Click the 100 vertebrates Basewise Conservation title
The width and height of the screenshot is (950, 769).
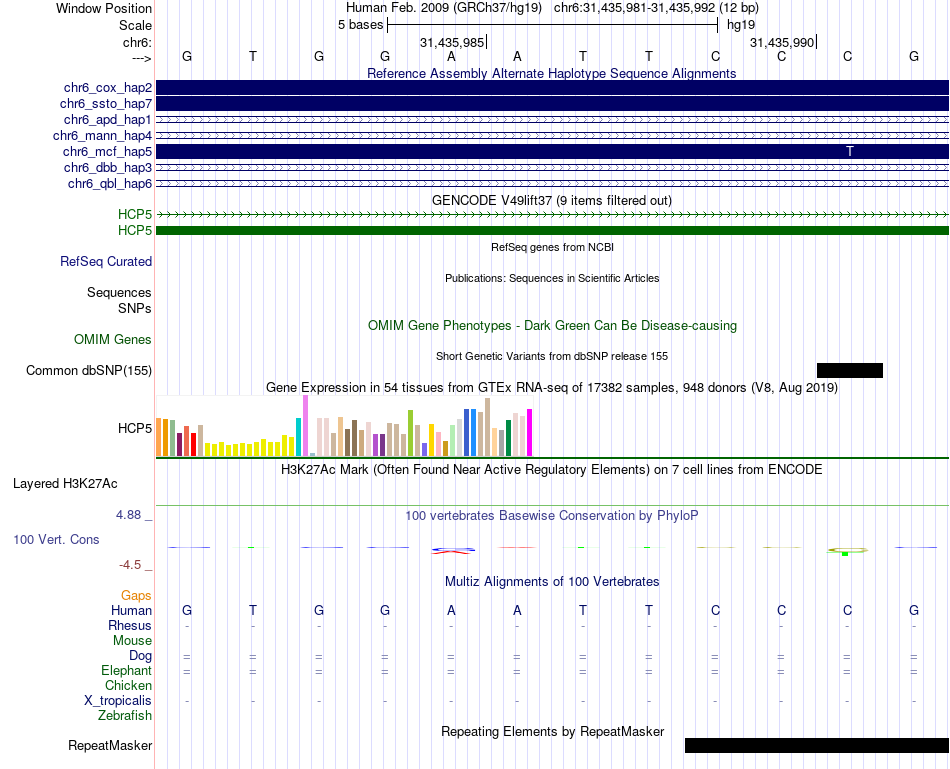point(552,516)
